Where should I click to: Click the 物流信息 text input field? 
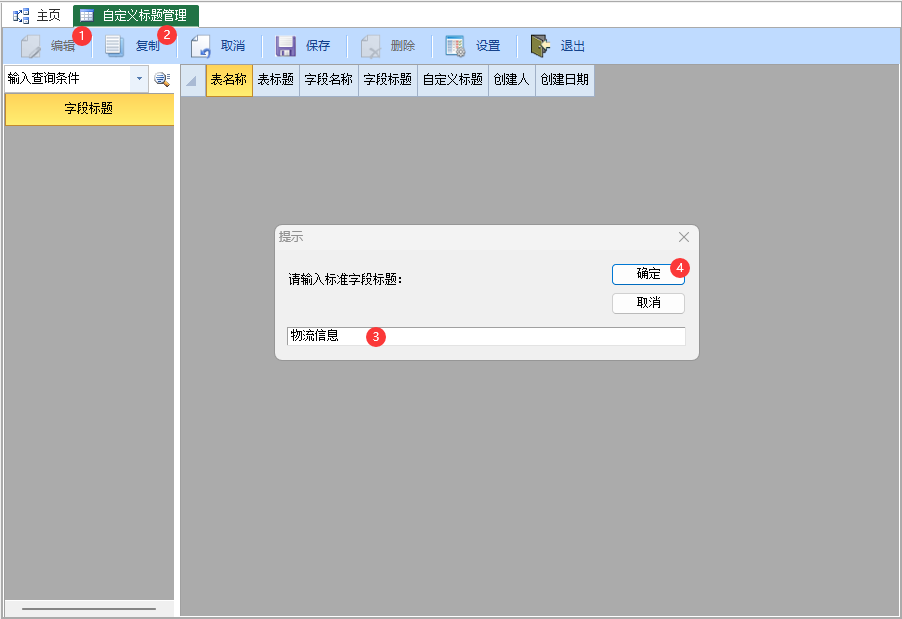coord(486,336)
